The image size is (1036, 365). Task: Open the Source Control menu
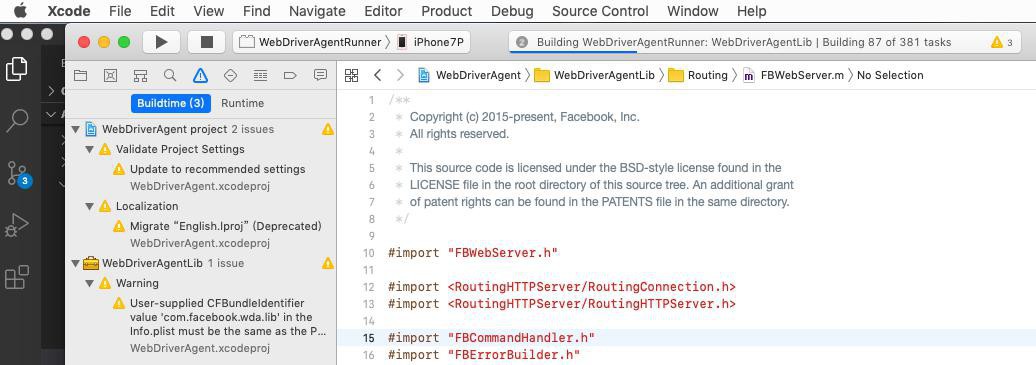point(600,11)
